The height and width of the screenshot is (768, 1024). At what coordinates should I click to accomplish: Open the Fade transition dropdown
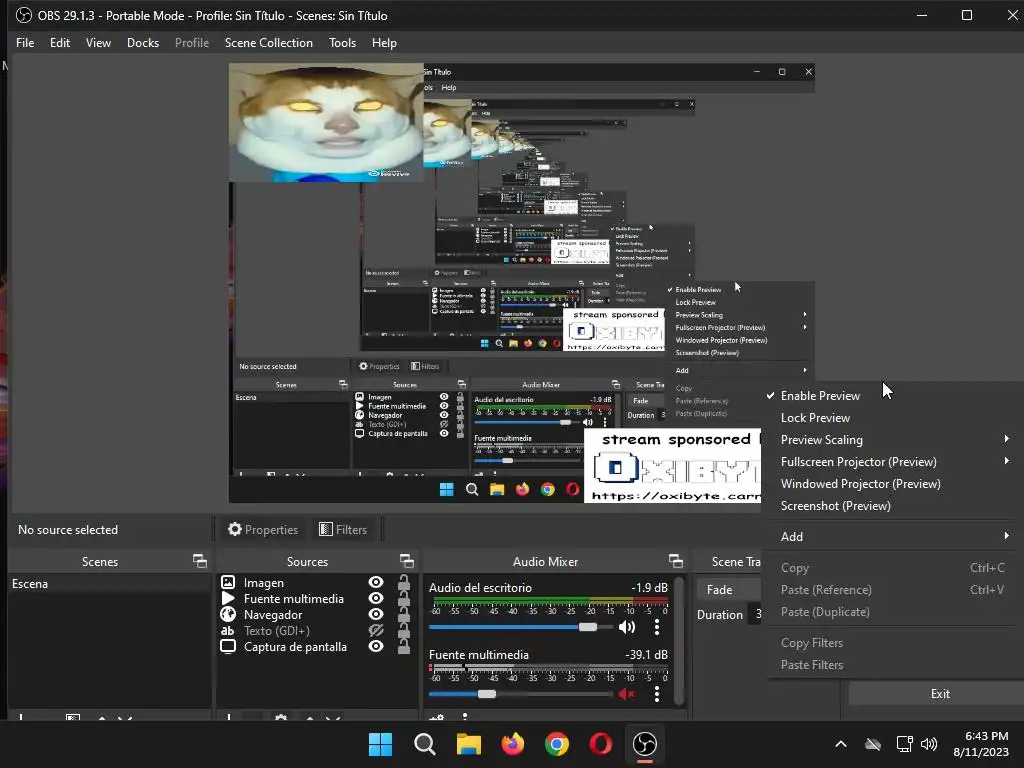(x=728, y=590)
